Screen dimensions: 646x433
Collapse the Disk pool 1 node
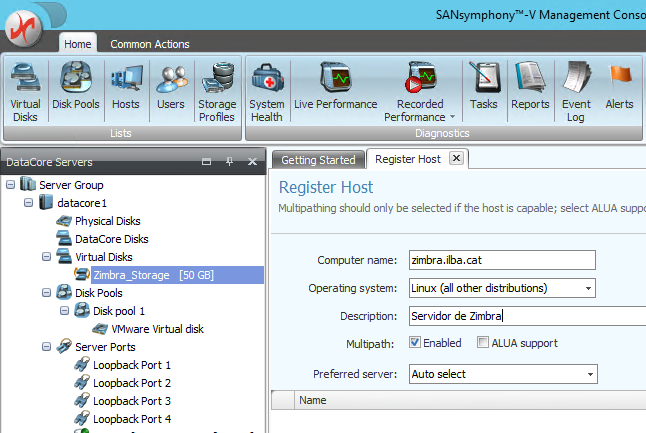[x=65, y=311]
